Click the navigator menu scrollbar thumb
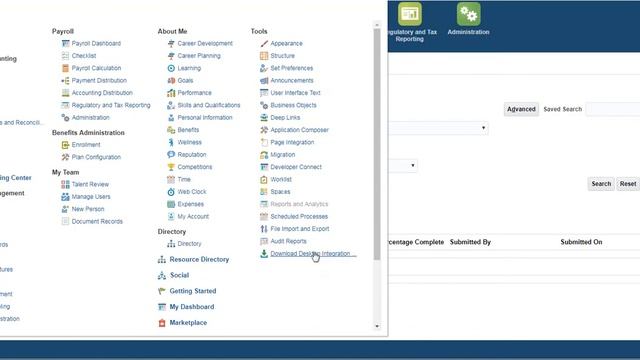The height and width of the screenshot is (360, 640). 377,144
